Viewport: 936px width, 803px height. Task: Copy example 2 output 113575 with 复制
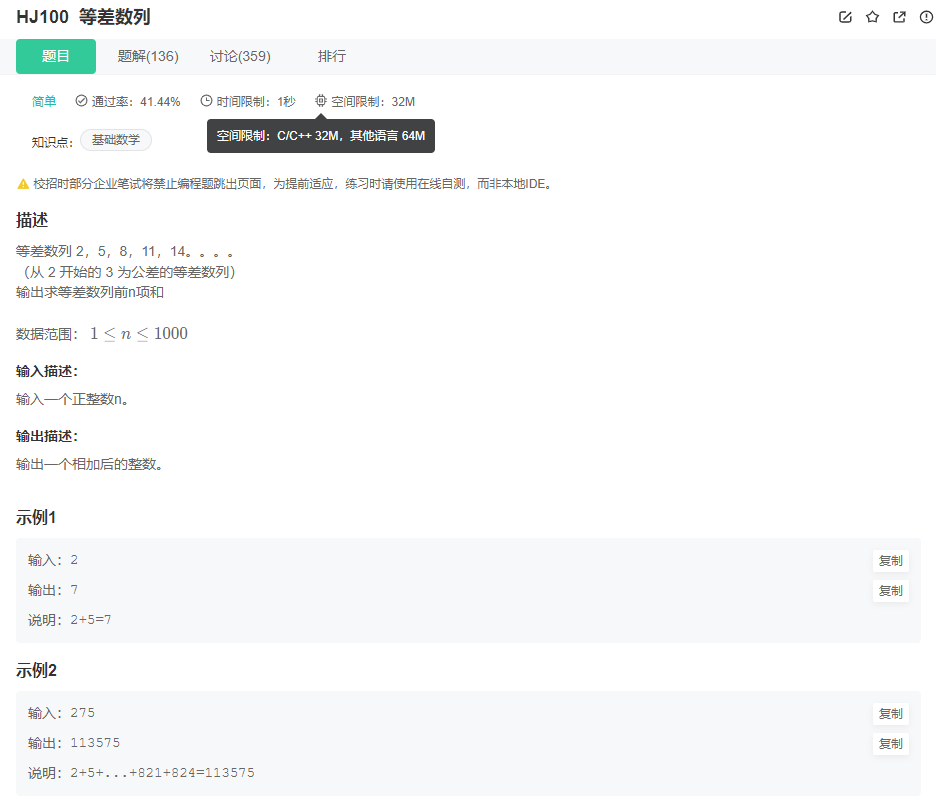(x=890, y=743)
